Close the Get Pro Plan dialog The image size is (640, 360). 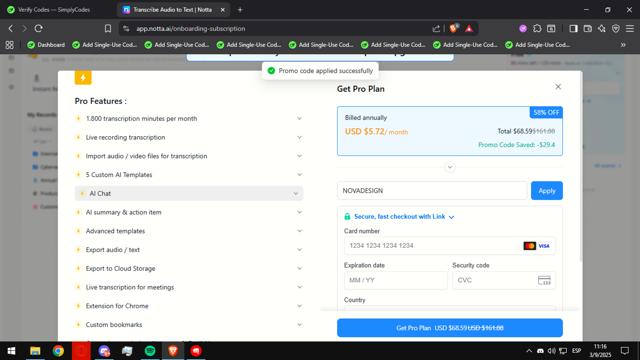(x=558, y=87)
